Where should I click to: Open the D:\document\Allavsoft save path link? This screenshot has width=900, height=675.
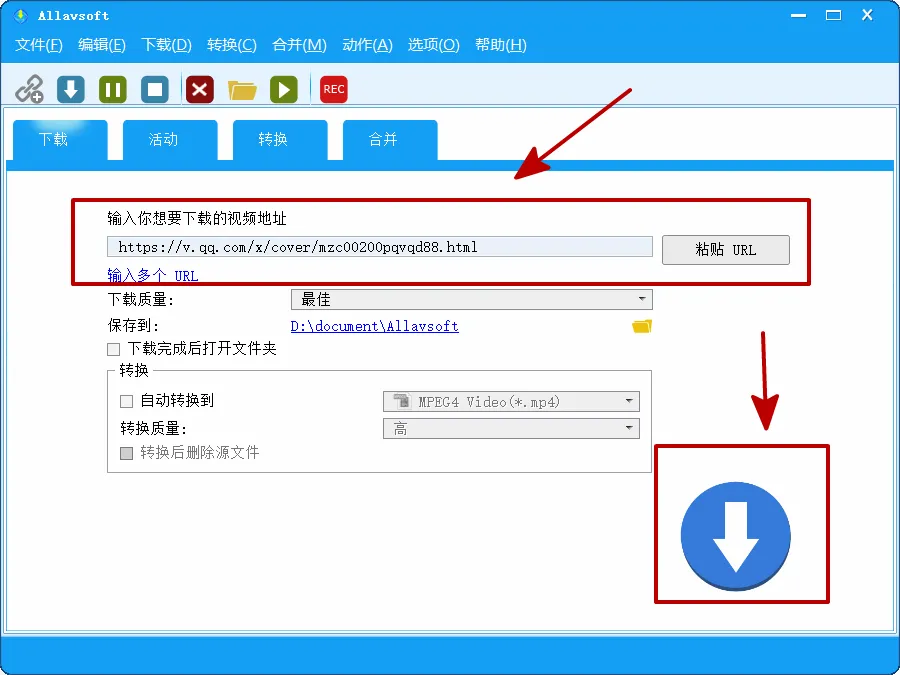[374, 326]
